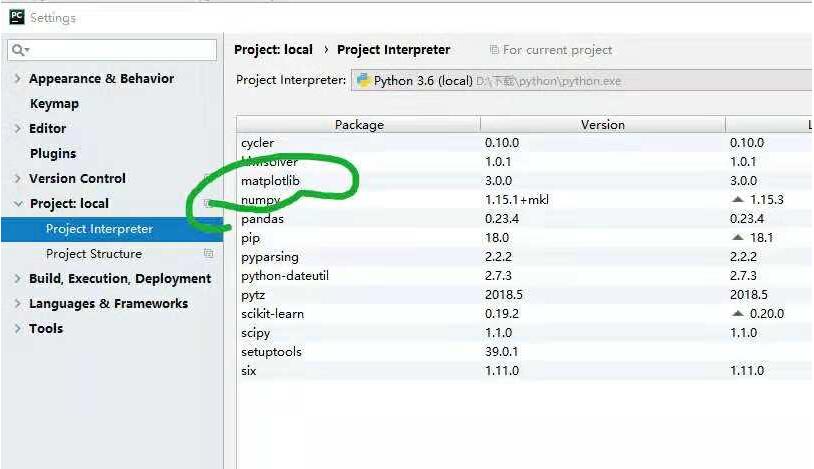This screenshot has height=469, width=814.
Task: Click the 'For current project' icon
Action: click(494, 50)
